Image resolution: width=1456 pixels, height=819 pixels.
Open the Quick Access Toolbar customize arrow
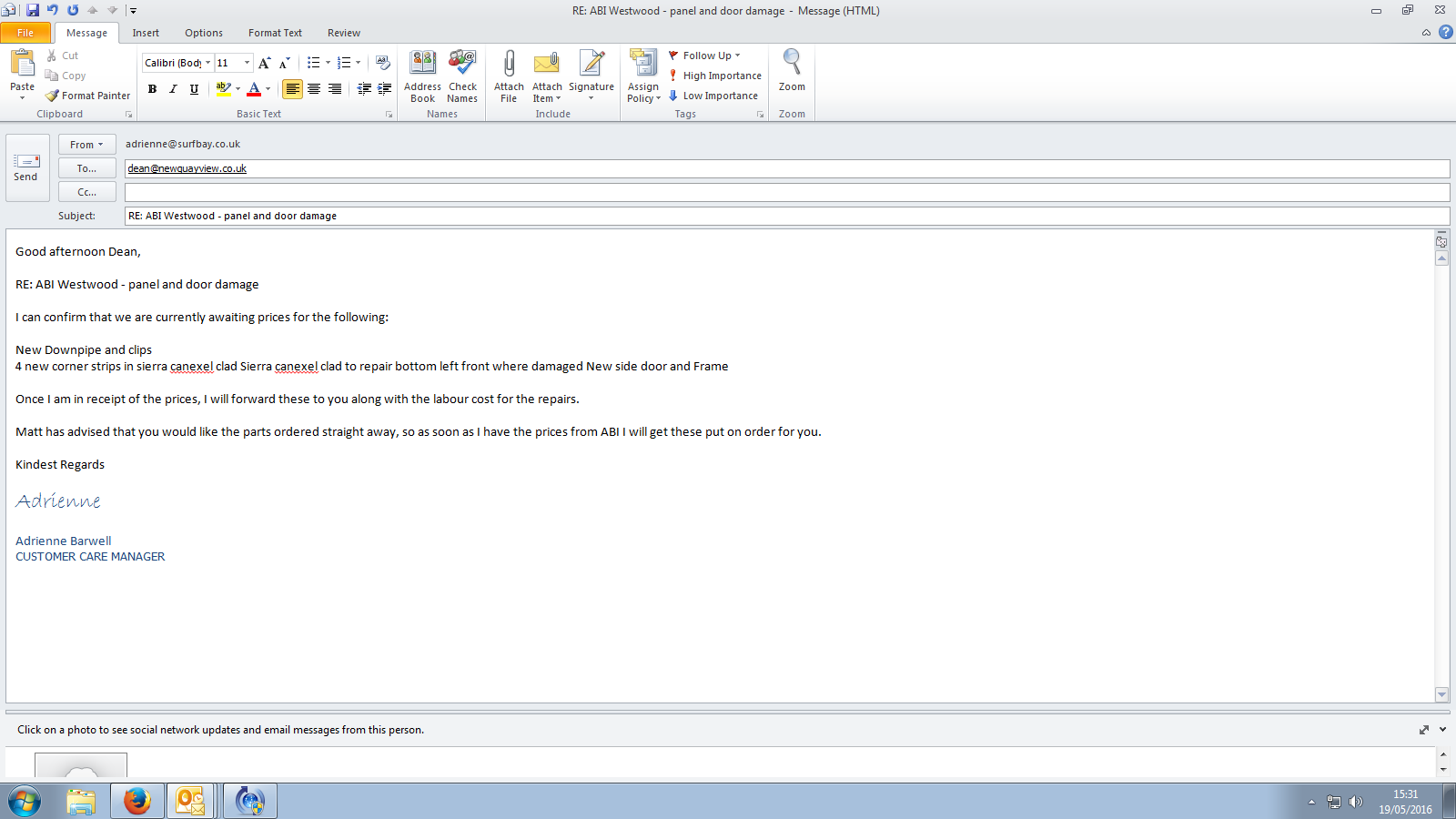pos(133,11)
